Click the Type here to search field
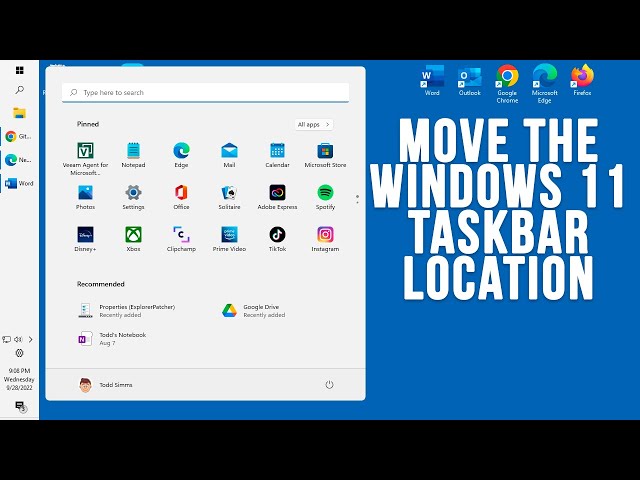Viewport: 640px width, 480px height. [205, 93]
